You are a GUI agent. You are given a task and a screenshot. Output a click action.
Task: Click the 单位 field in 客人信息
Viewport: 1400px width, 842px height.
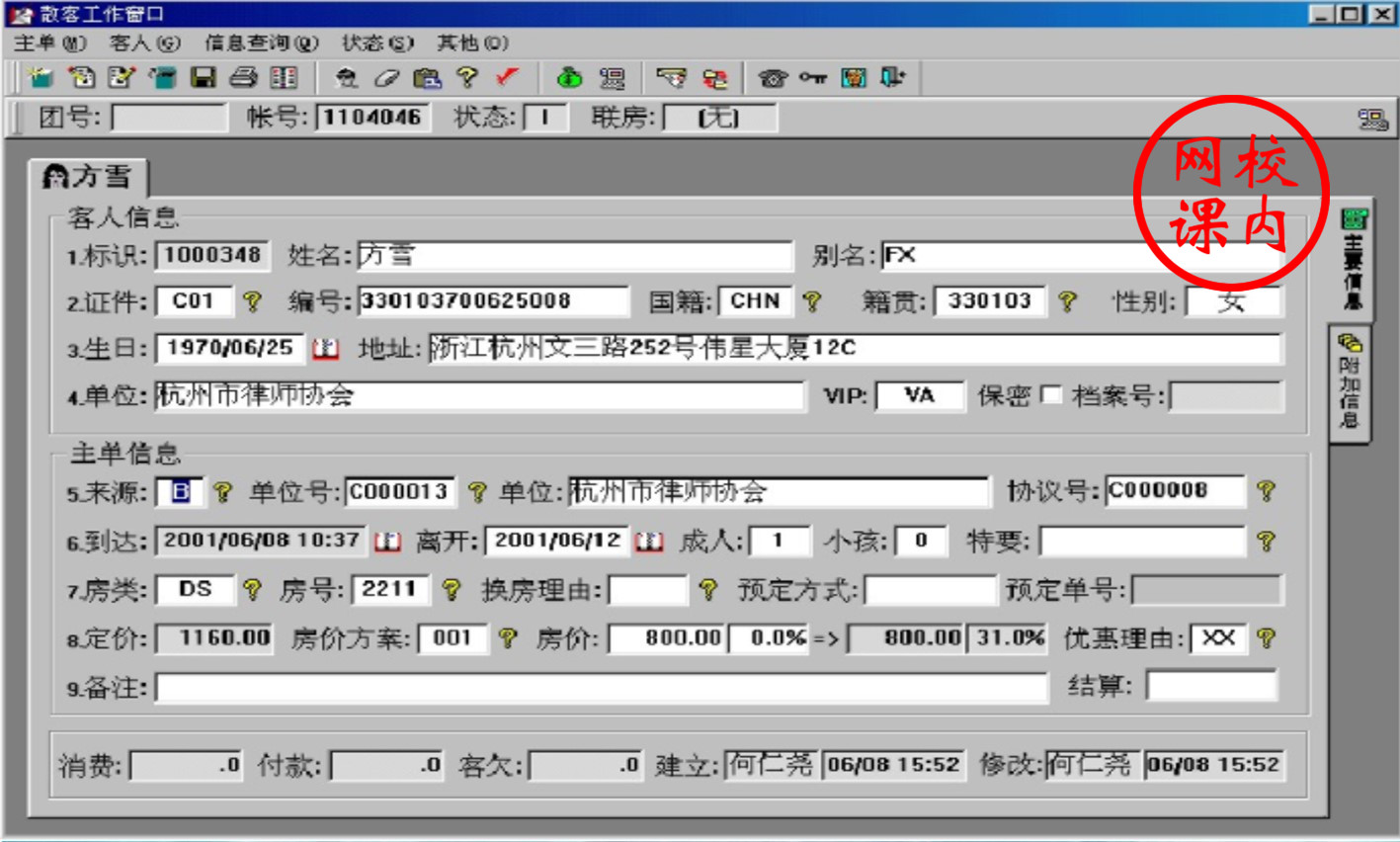pos(480,396)
